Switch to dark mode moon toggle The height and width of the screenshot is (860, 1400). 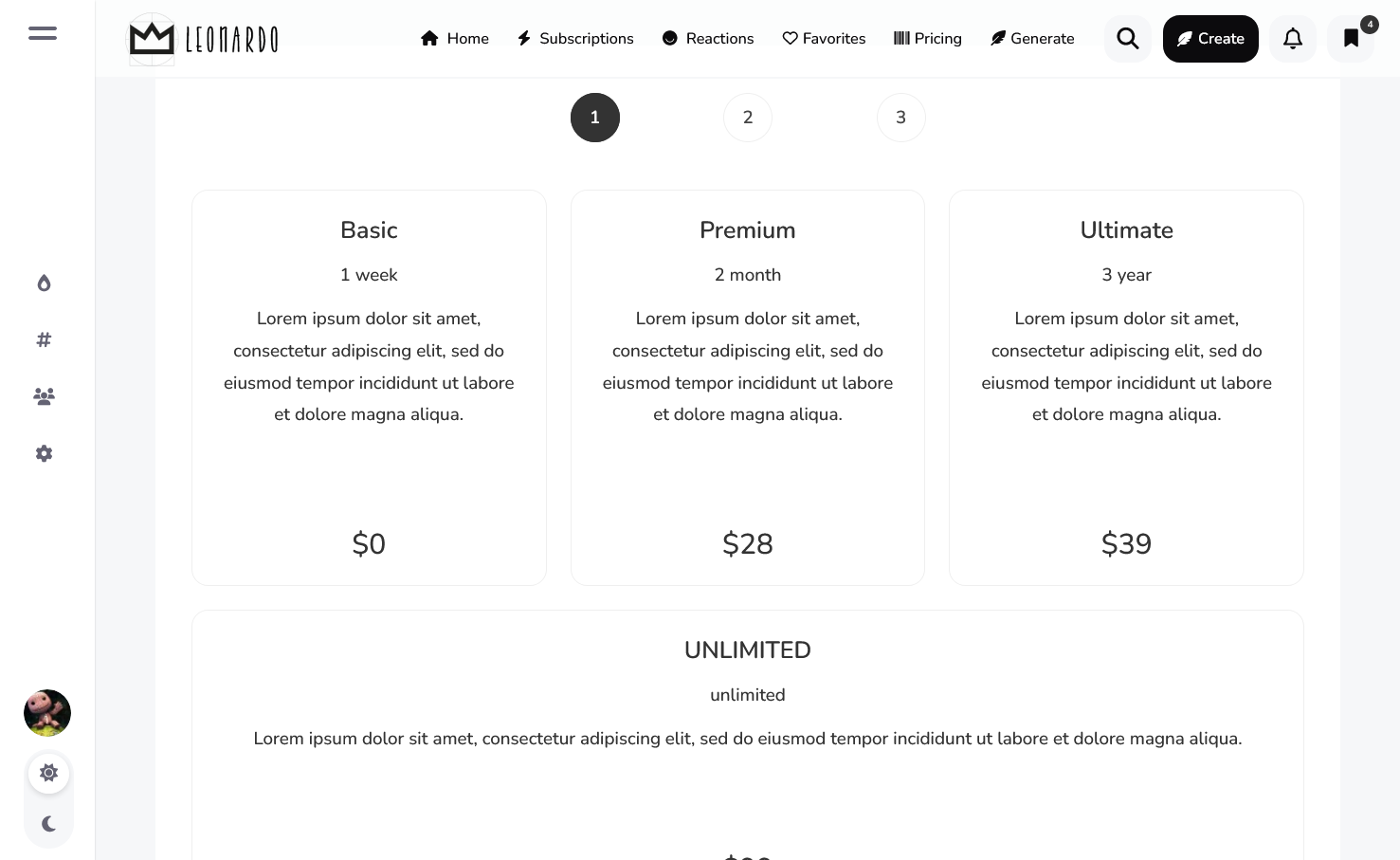48,824
